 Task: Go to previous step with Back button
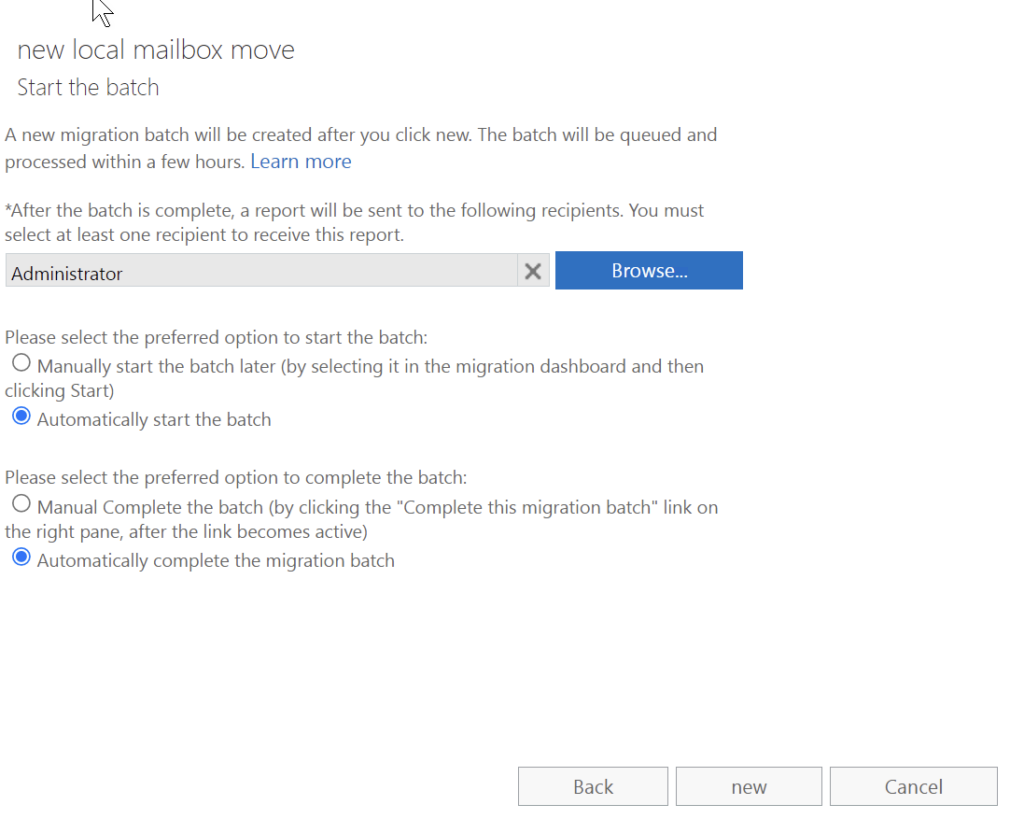tap(593, 787)
